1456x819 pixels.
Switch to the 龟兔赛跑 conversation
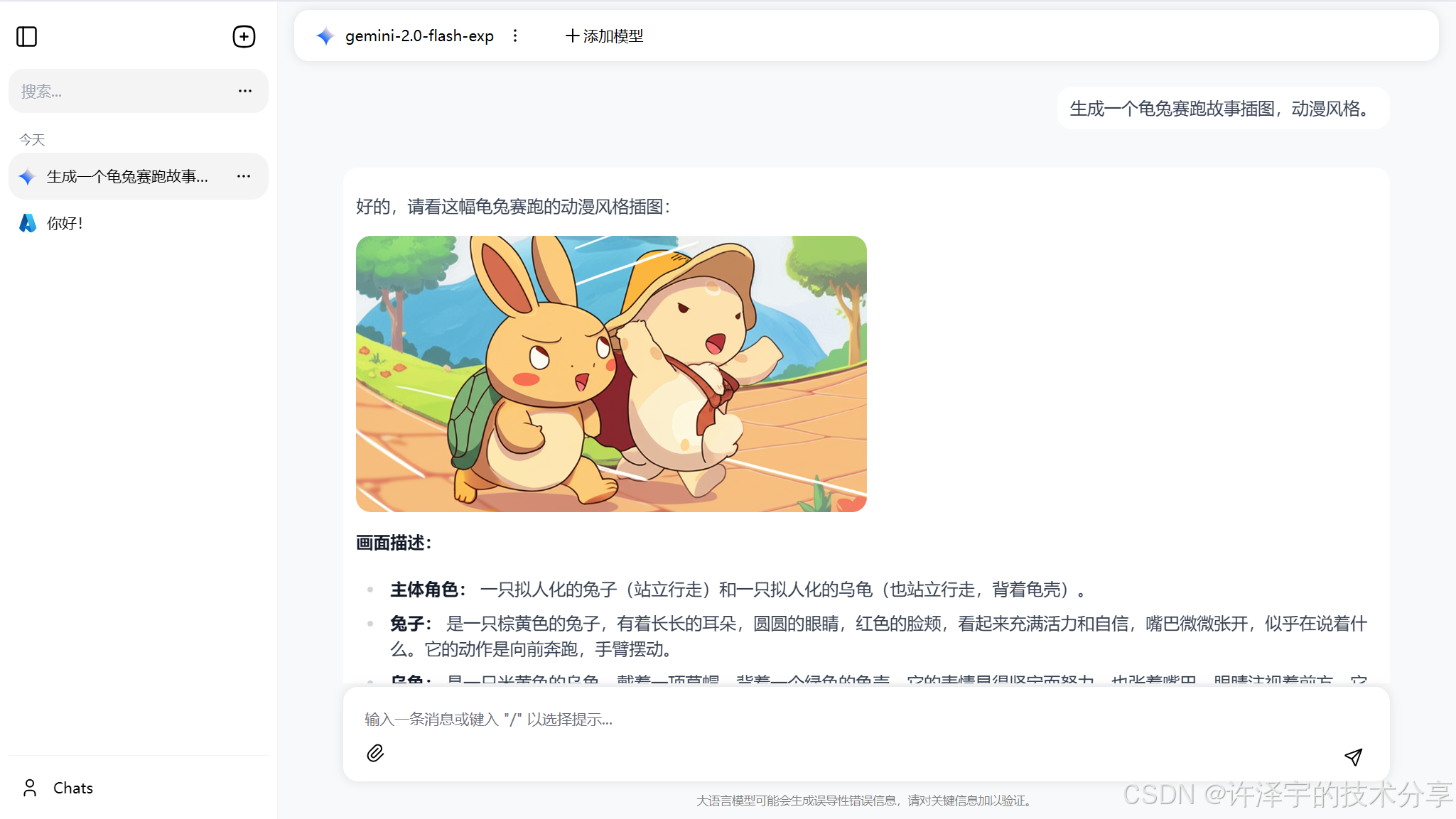tap(128, 176)
